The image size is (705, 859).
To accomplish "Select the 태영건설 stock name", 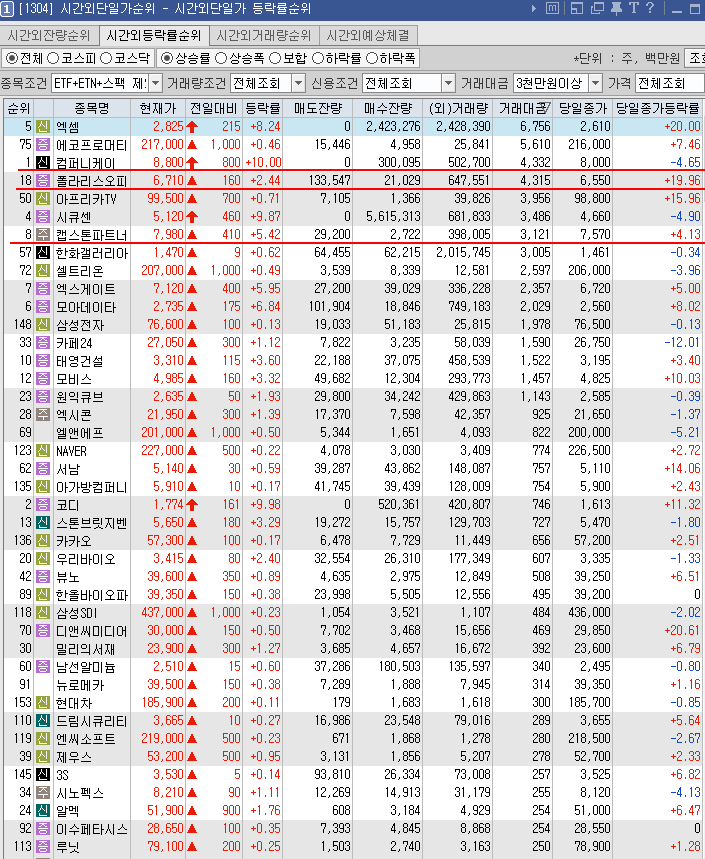I will (x=80, y=362).
